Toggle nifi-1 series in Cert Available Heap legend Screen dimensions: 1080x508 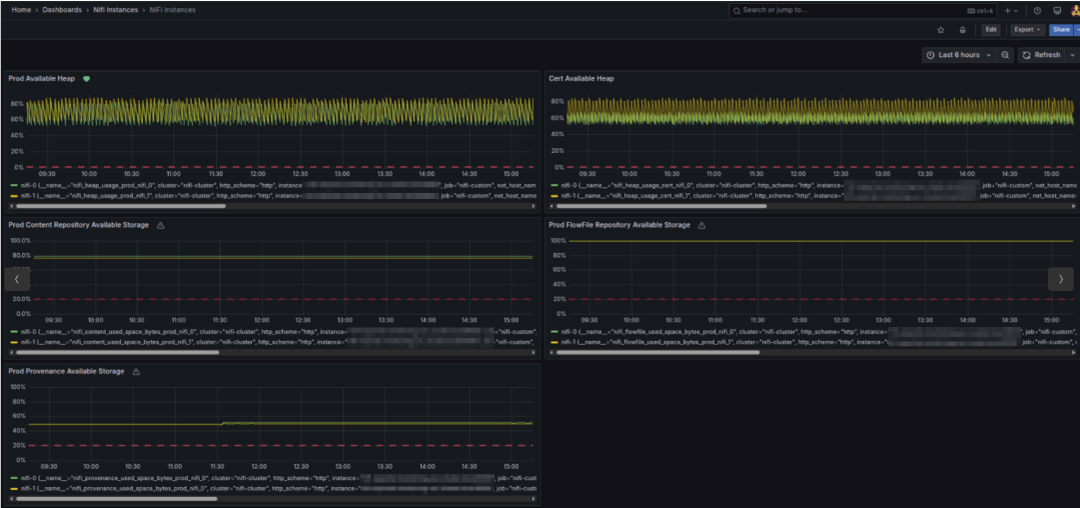[566, 196]
